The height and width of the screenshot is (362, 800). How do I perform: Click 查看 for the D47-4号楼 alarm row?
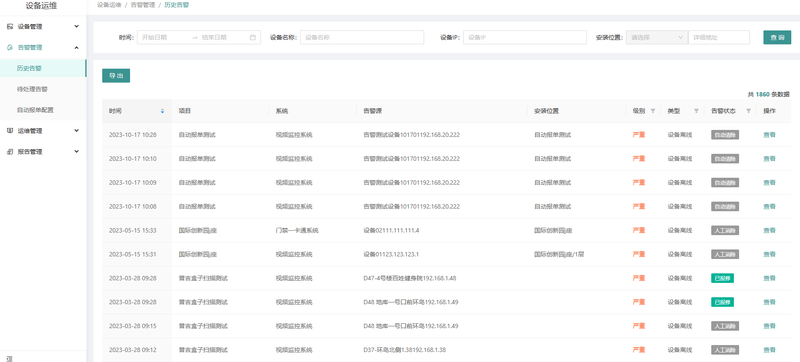pyautogui.click(x=769, y=278)
